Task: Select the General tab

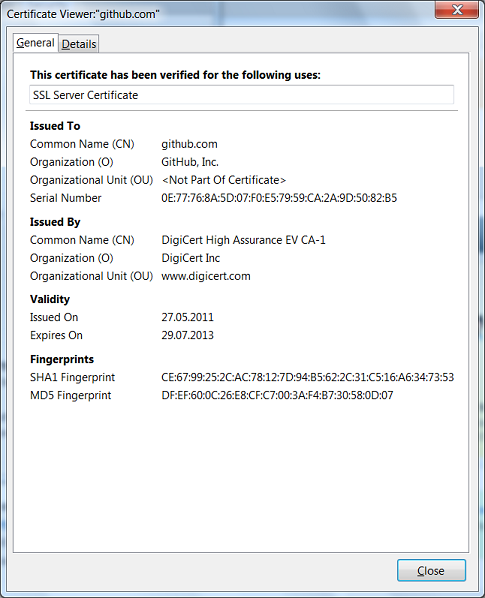Action: click(35, 42)
